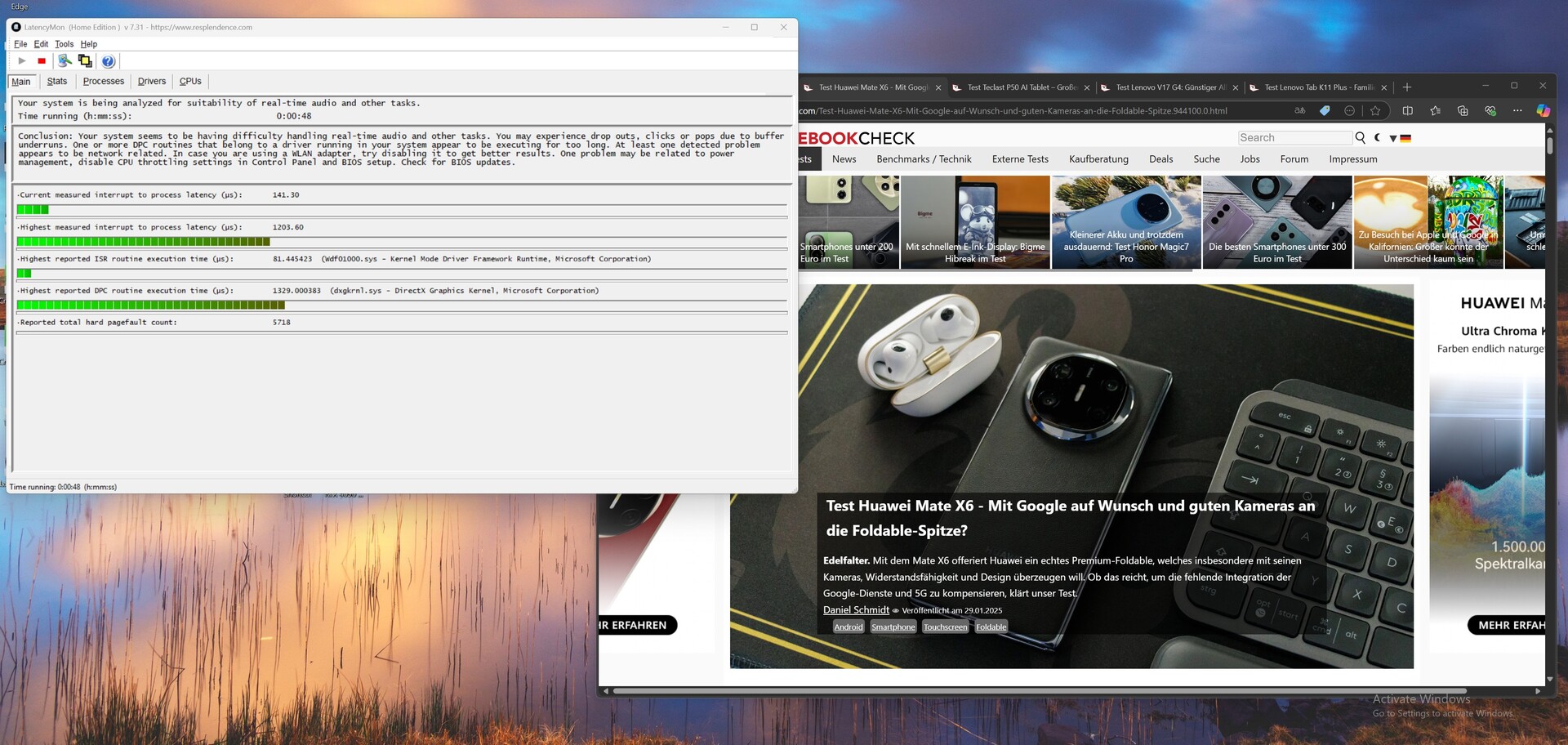Switch to Test Lenovo Tab K11 Plus tab
The image size is (1568, 745).
(1319, 87)
